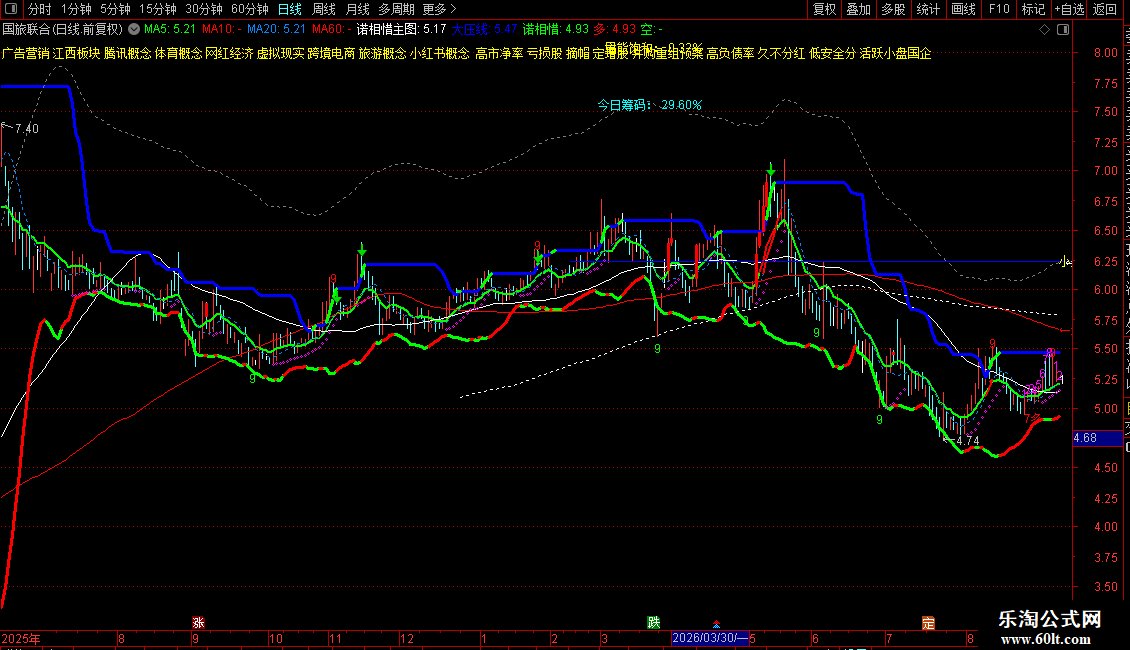Click the diamond marker icon
The width and height of the screenshot is (1130, 650).
tap(1044, 30)
